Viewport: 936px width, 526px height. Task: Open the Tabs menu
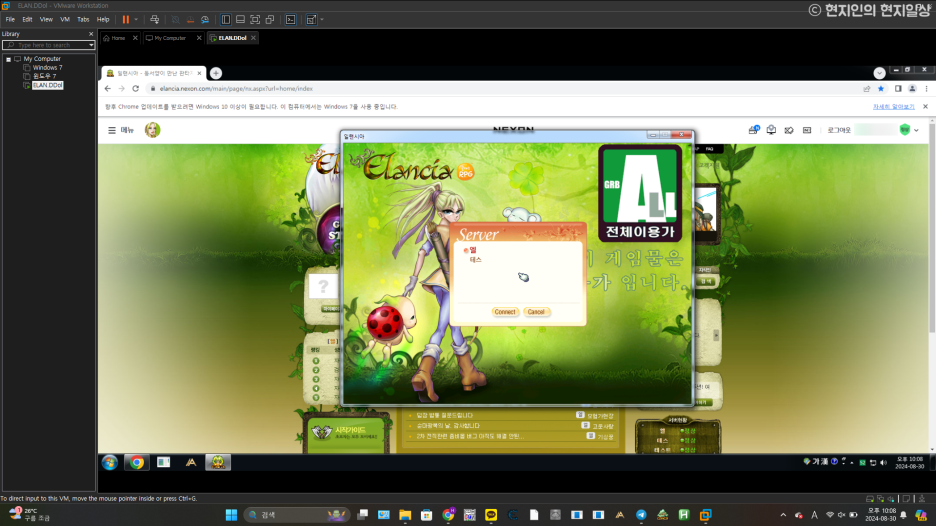[x=83, y=20]
